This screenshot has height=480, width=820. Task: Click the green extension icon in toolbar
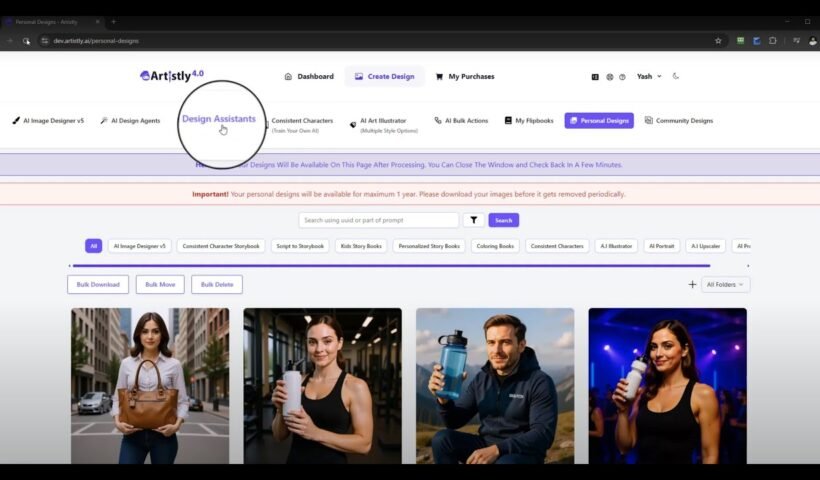point(741,41)
